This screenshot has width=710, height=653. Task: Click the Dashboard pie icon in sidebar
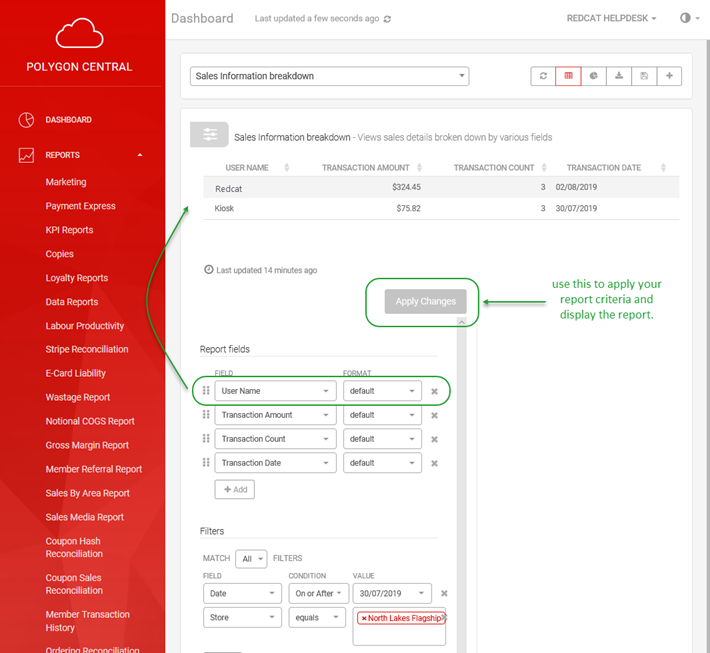coord(26,120)
